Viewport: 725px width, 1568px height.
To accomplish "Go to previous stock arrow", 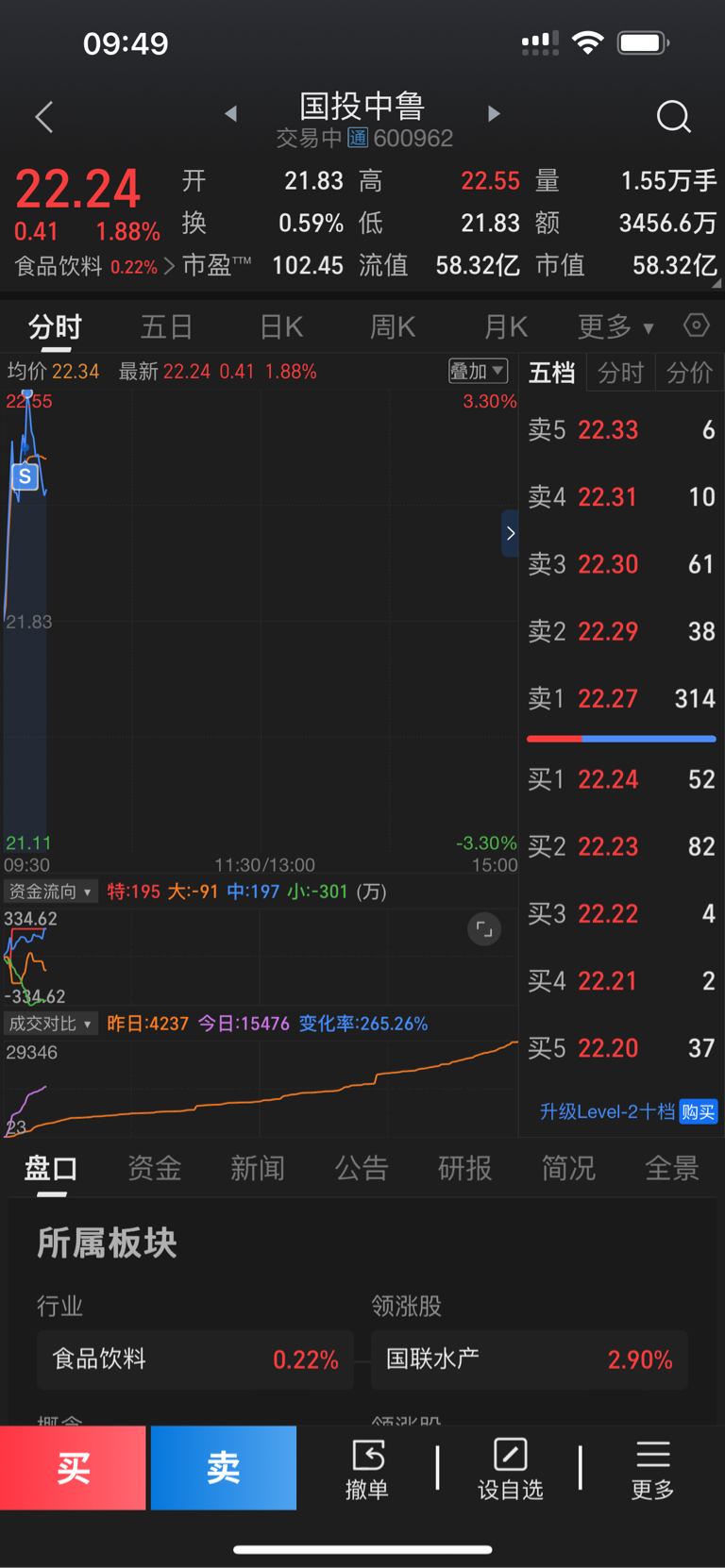I will coord(230,113).
